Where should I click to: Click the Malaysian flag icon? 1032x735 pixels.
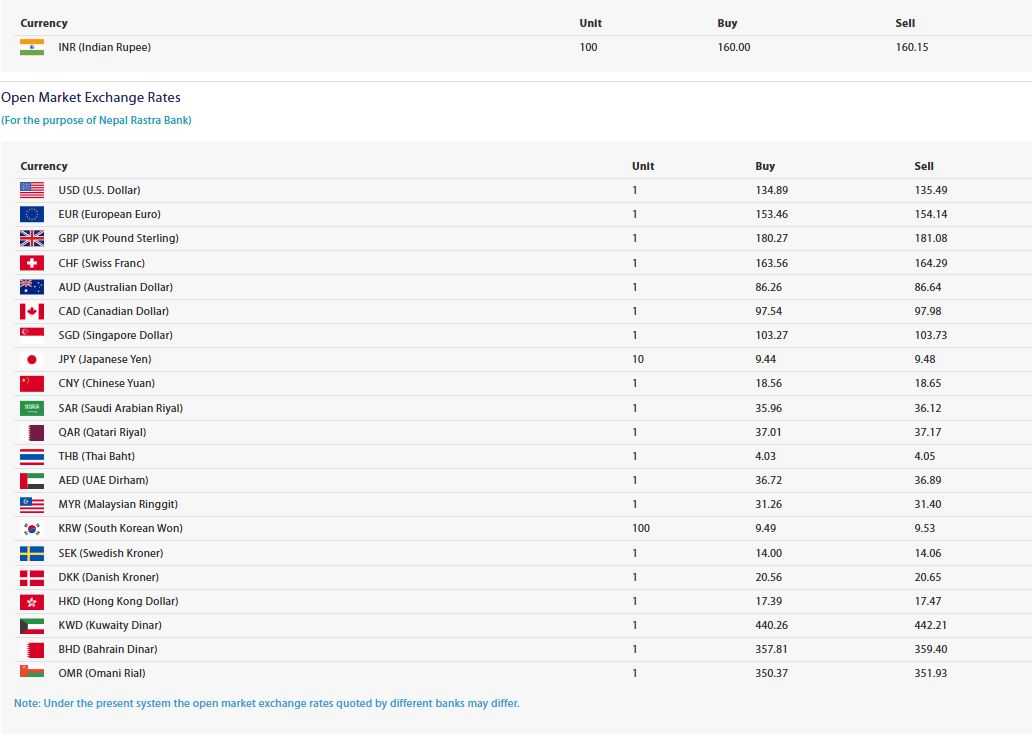pos(32,505)
